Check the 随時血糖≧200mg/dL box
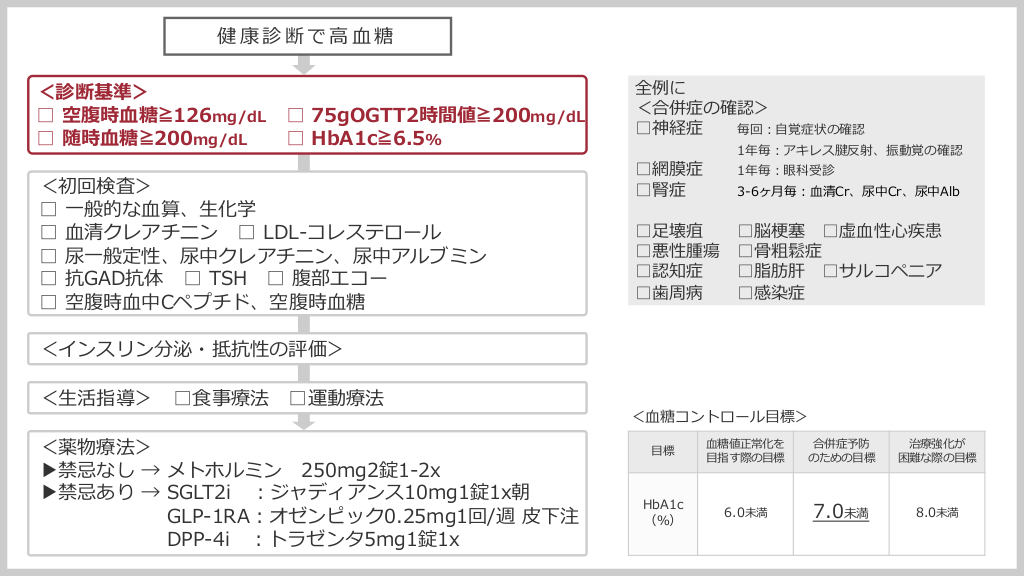Screen dimensions: 1024x576 [x=45, y=139]
